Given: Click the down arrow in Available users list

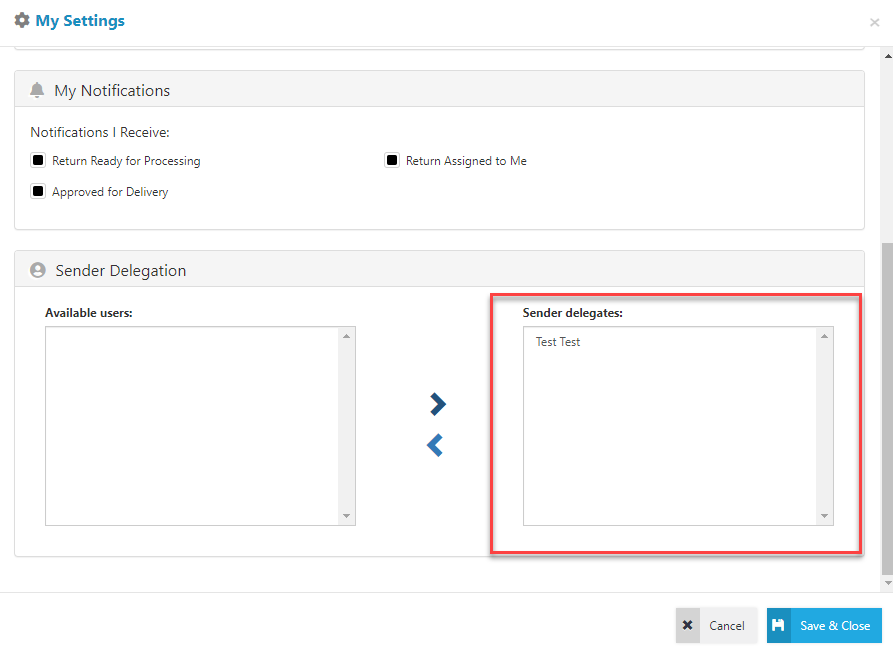Looking at the screenshot, I should pyautogui.click(x=346, y=516).
